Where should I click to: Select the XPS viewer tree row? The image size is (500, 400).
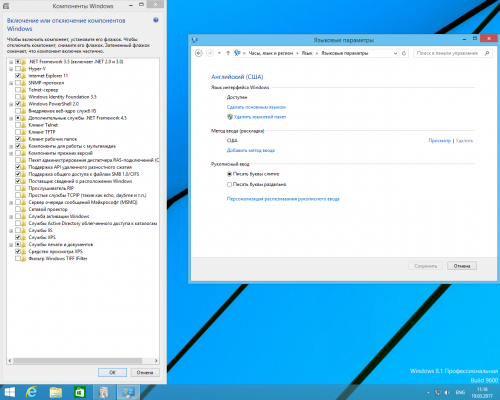55,251
